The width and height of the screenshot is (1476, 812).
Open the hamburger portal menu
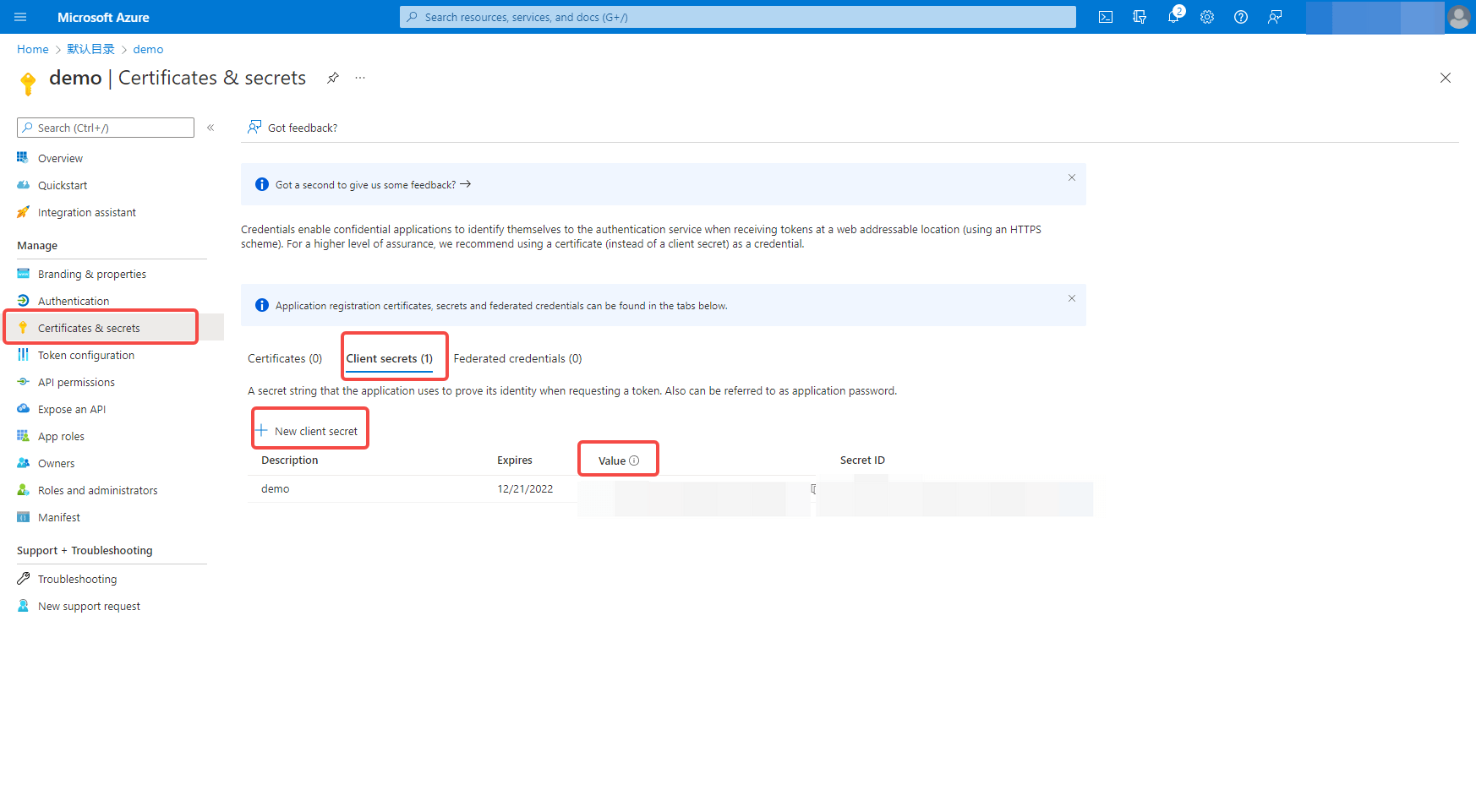tap(20, 17)
